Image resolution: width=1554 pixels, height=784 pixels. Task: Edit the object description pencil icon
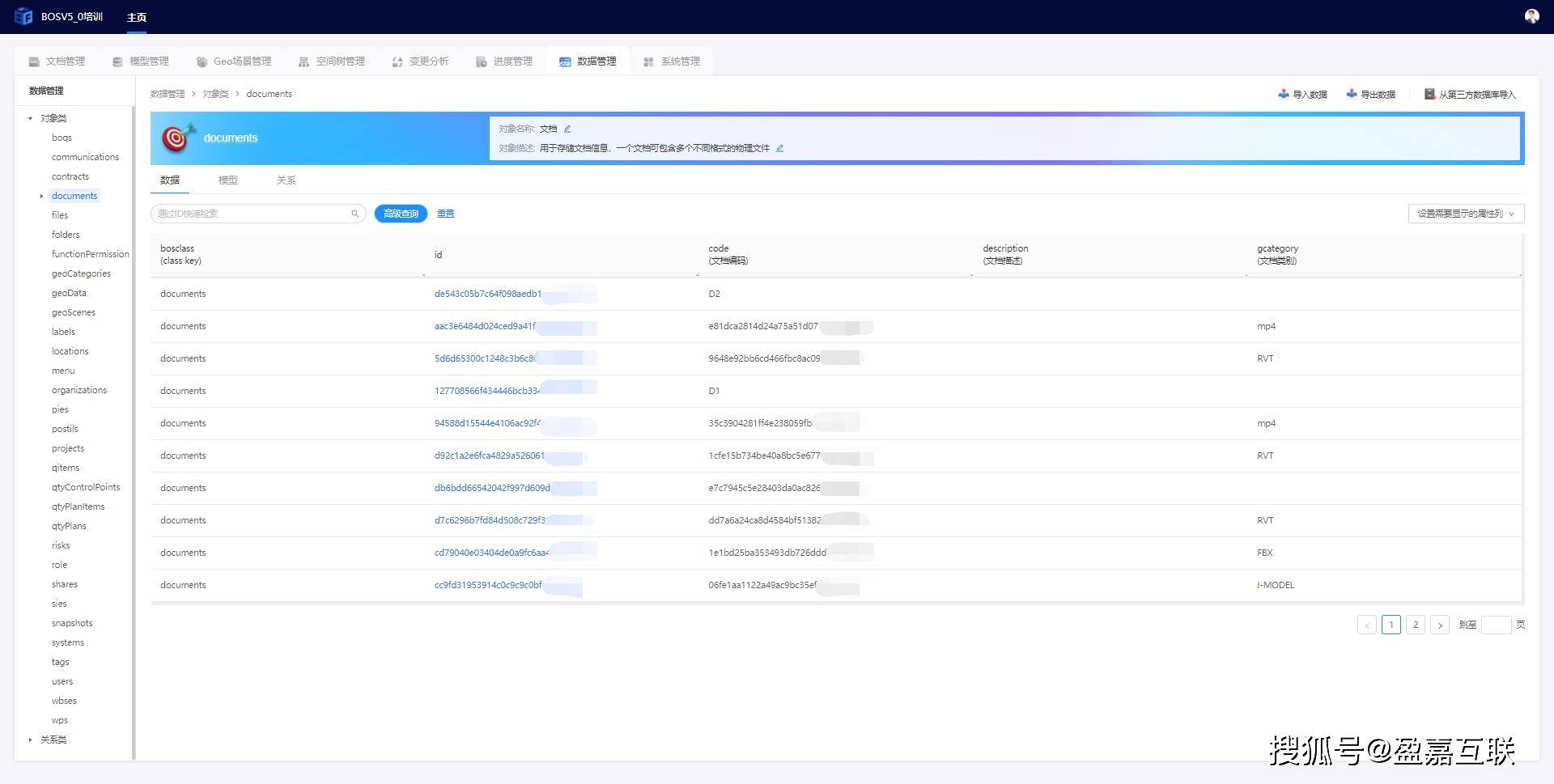779,148
